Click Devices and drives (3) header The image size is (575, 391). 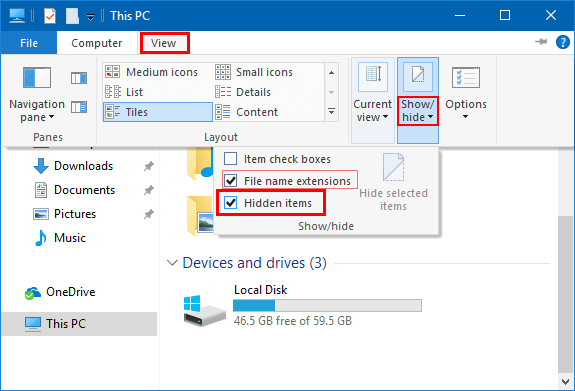point(254,263)
